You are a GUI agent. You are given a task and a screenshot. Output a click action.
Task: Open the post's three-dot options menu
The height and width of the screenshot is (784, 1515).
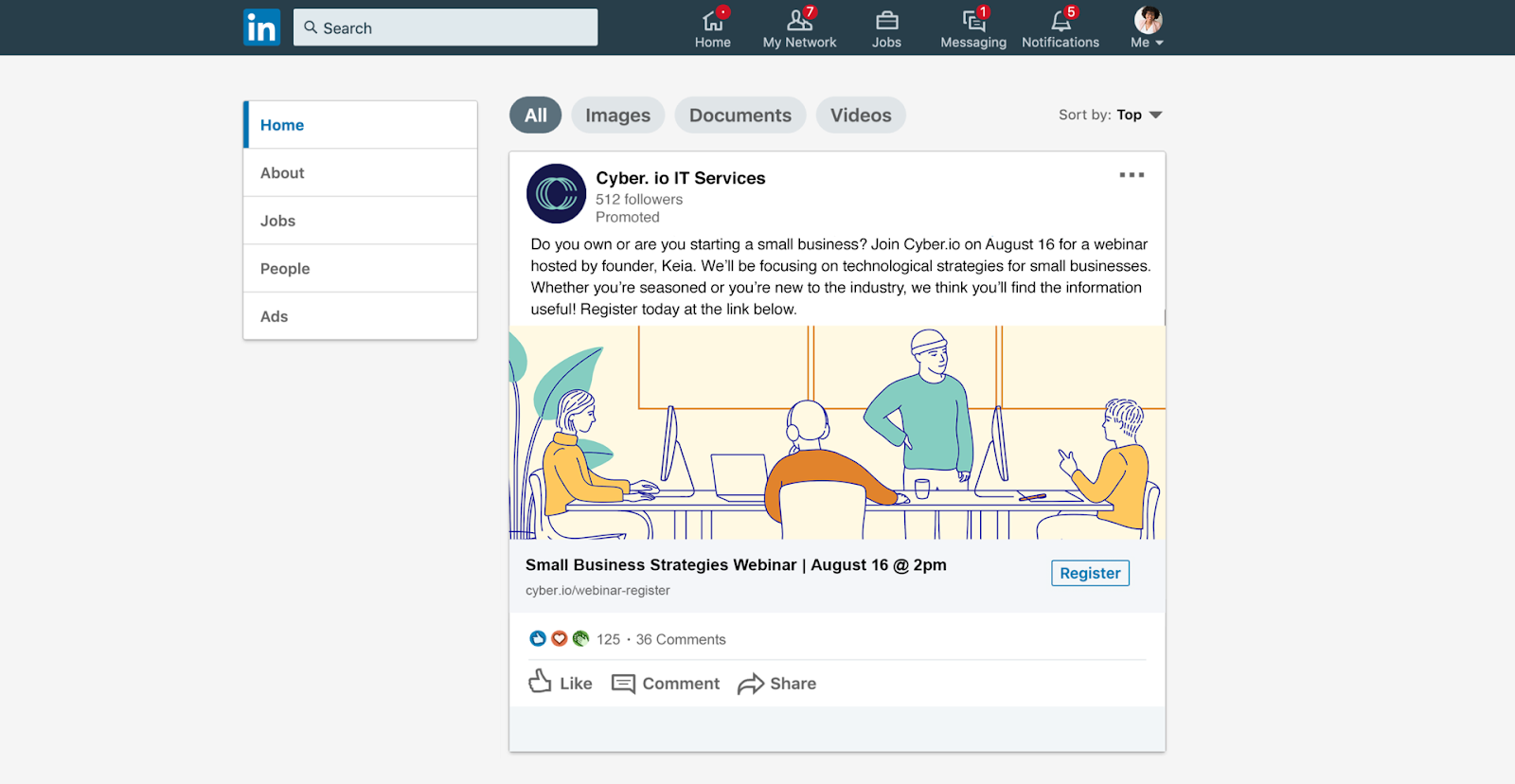(x=1132, y=175)
